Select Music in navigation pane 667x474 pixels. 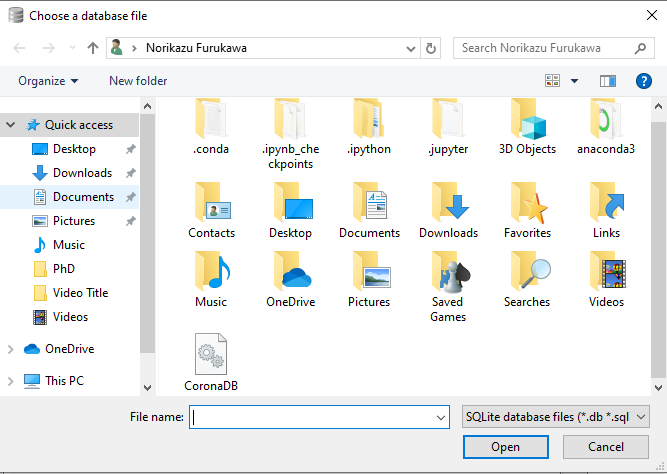coord(60,245)
